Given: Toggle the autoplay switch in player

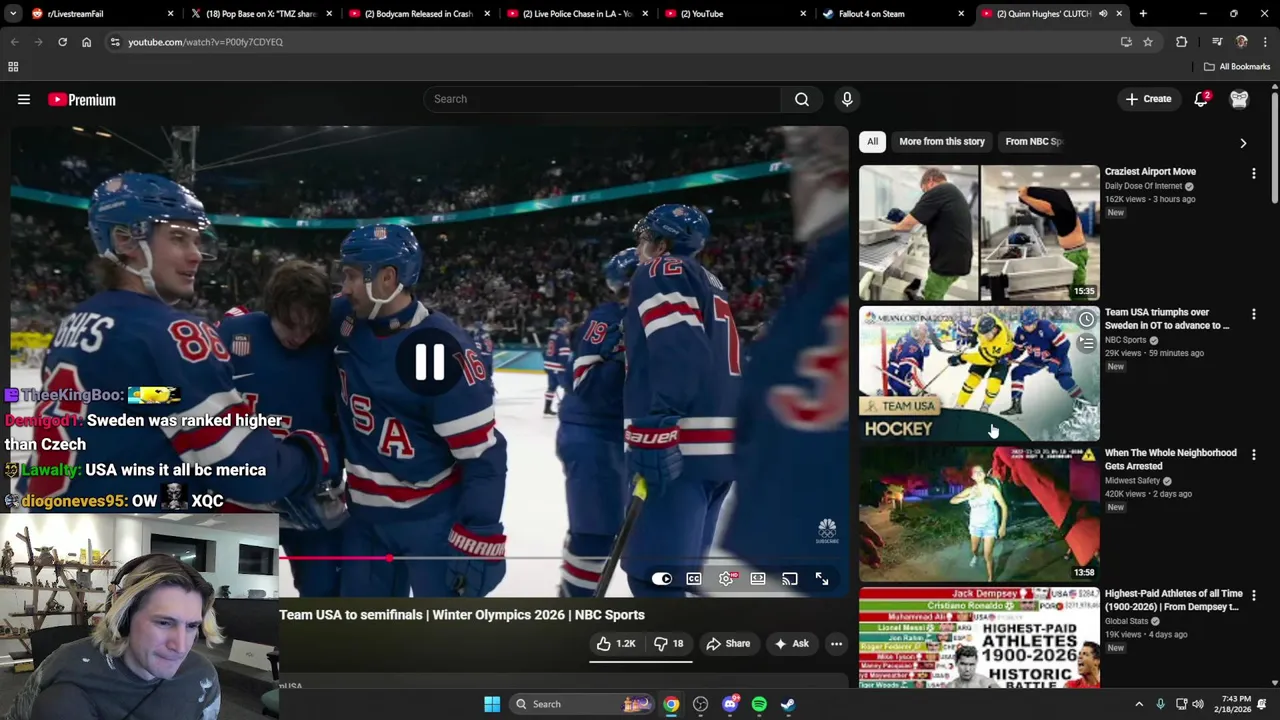Looking at the screenshot, I should [x=662, y=579].
